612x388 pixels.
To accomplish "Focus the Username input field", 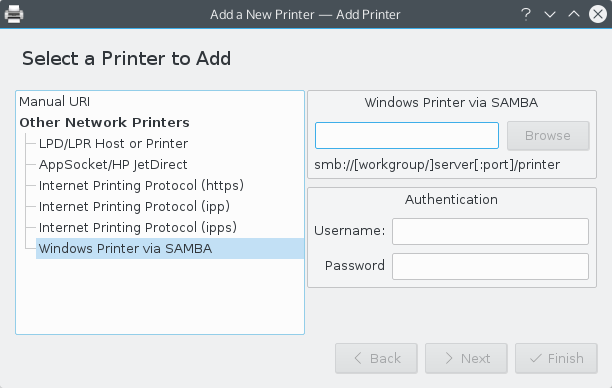I will 490,231.
